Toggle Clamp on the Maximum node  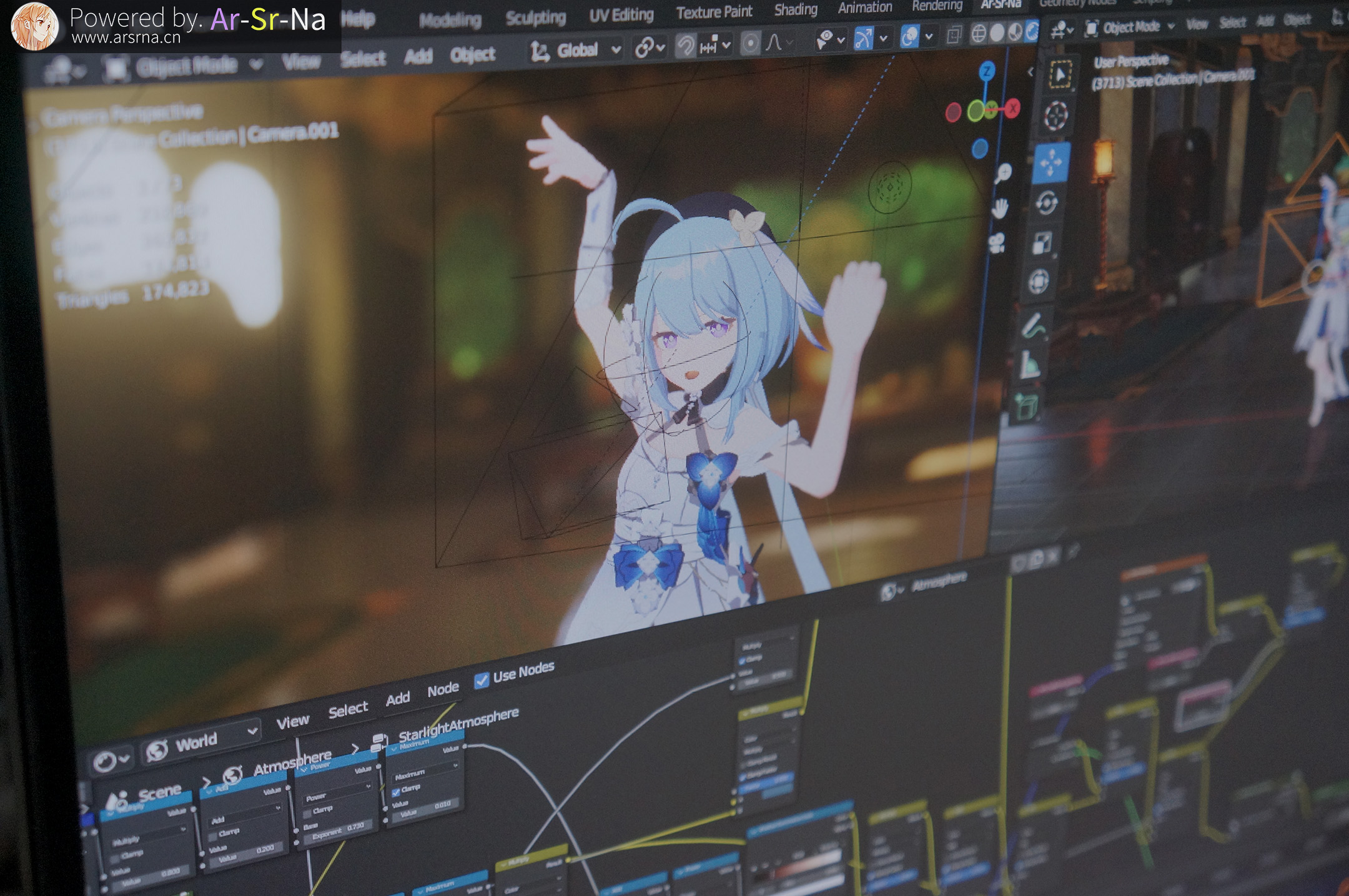coord(396,792)
